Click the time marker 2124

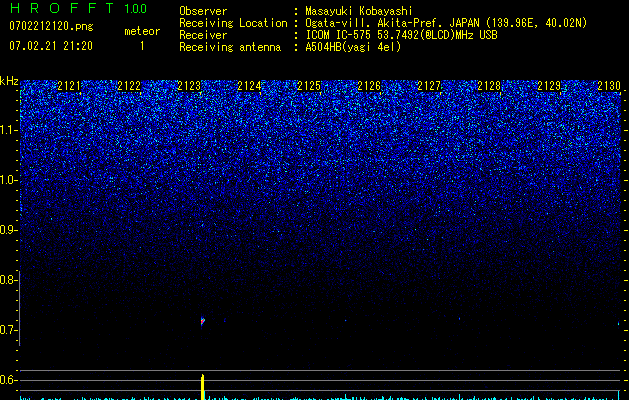click(x=249, y=86)
